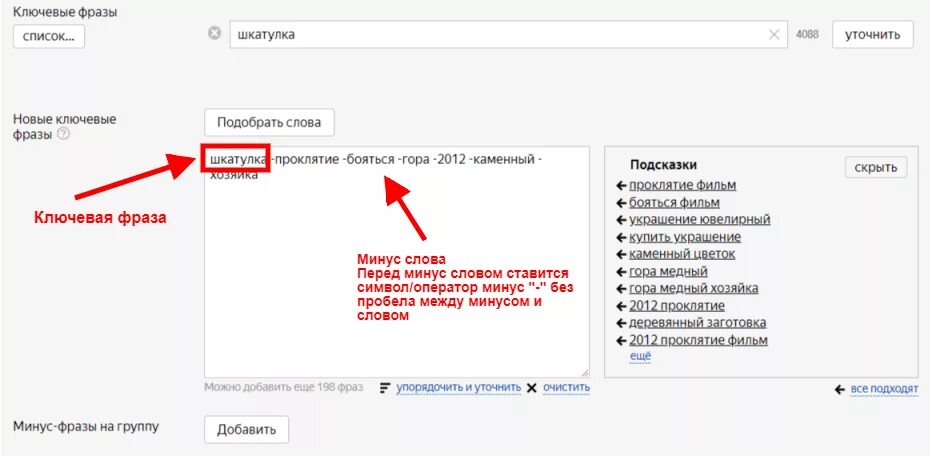Click the Минус-фразы на группу label
The height and width of the screenshot is (456, 930).
click(86, 426)
